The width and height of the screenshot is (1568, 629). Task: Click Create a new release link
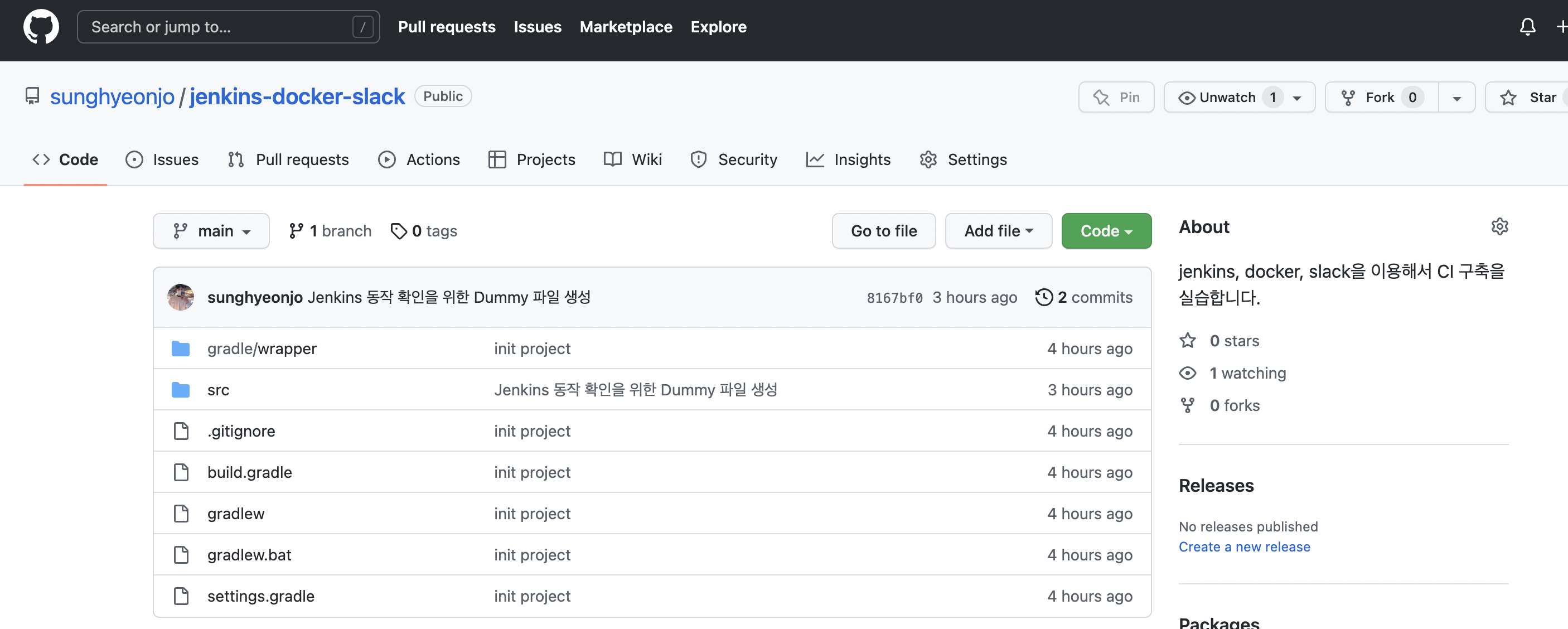coord(1244,547)
